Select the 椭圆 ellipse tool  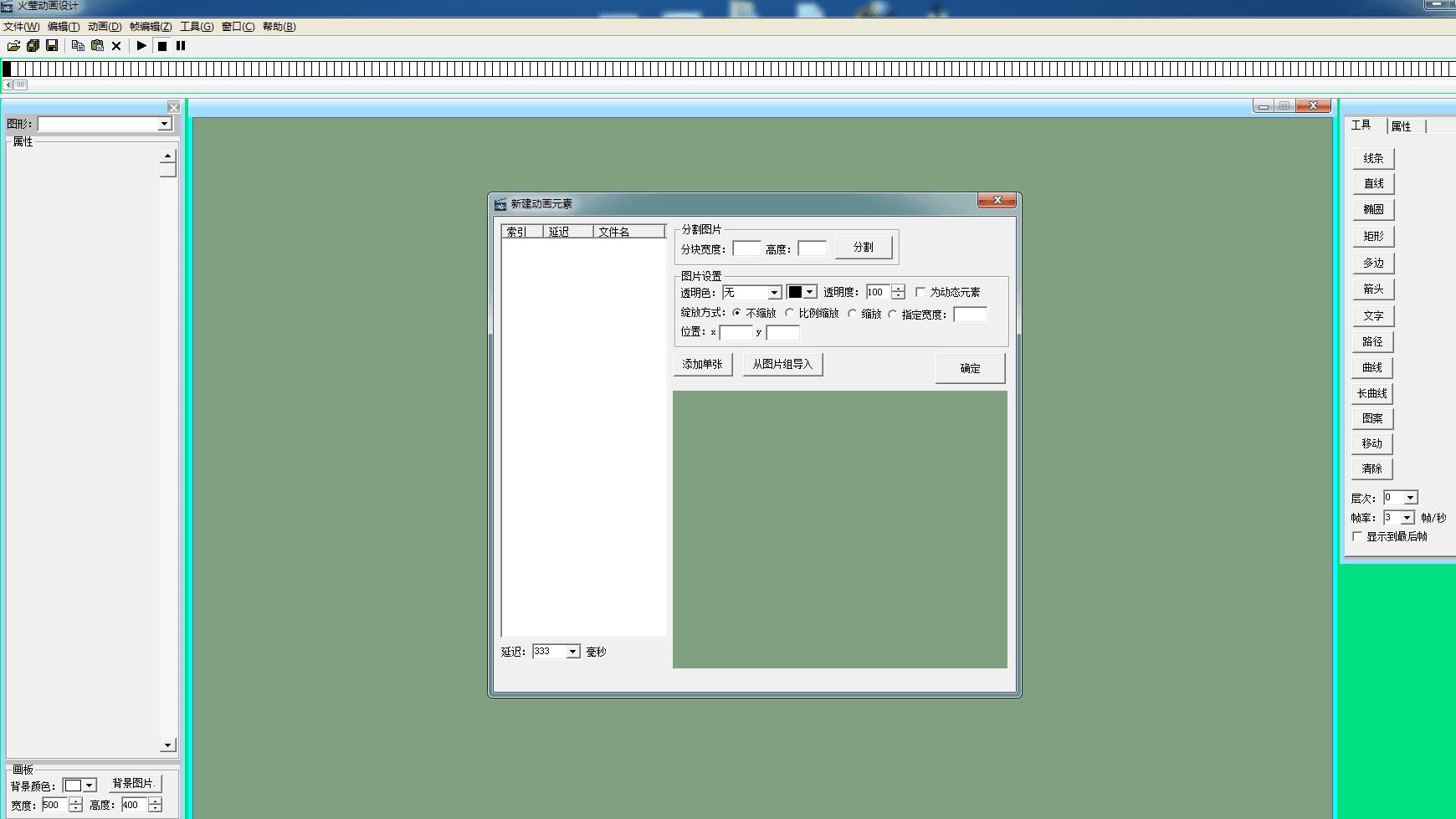pyautogui.click(x=1373, y=209)
